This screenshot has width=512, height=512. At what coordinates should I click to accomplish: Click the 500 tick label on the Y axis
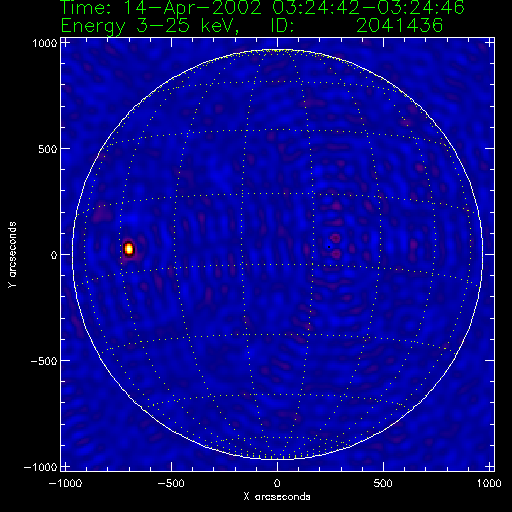point(48,149)
